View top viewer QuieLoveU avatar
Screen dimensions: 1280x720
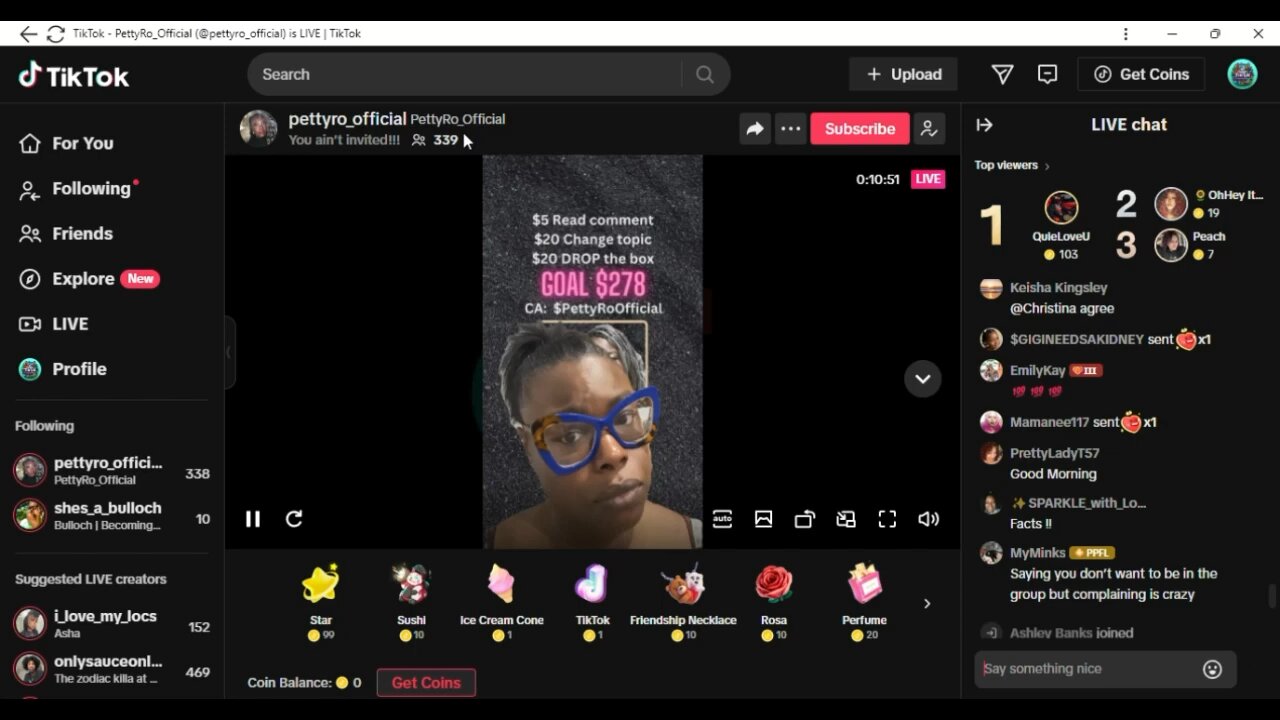coord(1061,207)
